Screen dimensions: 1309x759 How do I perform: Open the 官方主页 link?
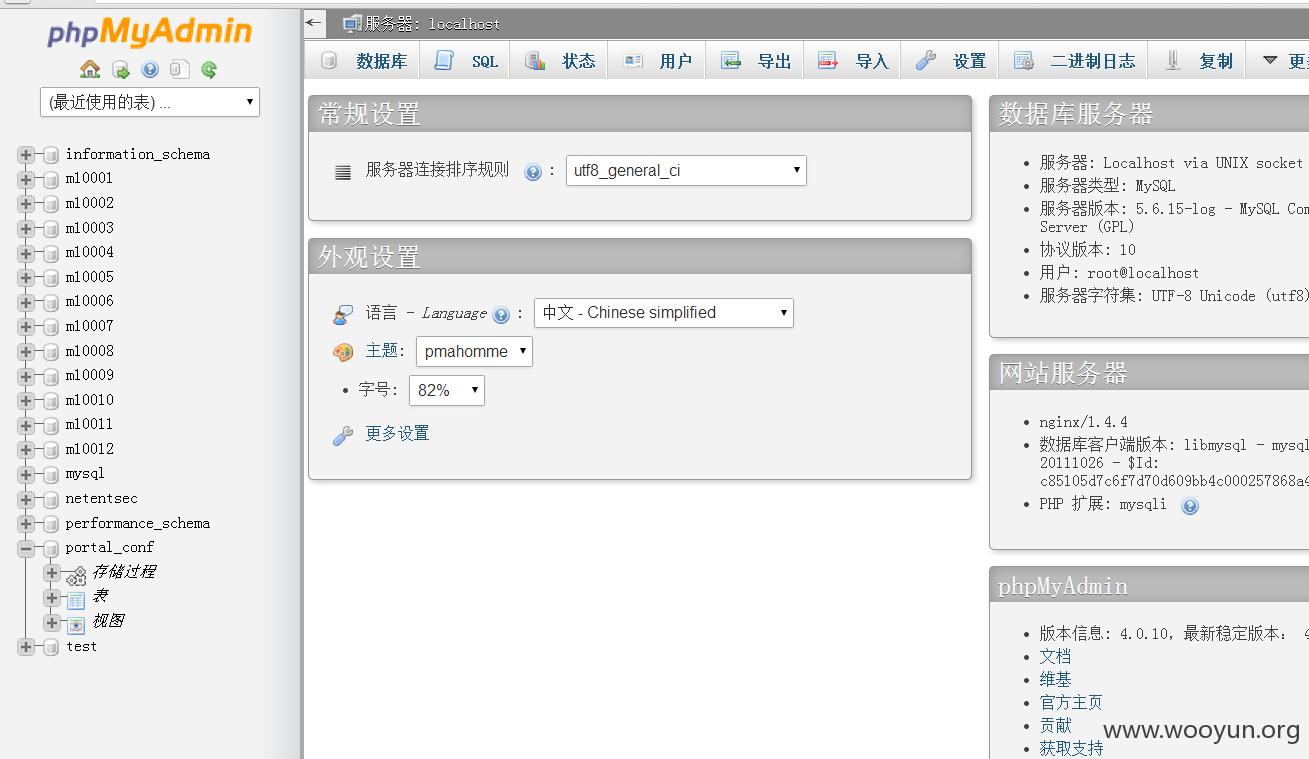point(1071,703)
